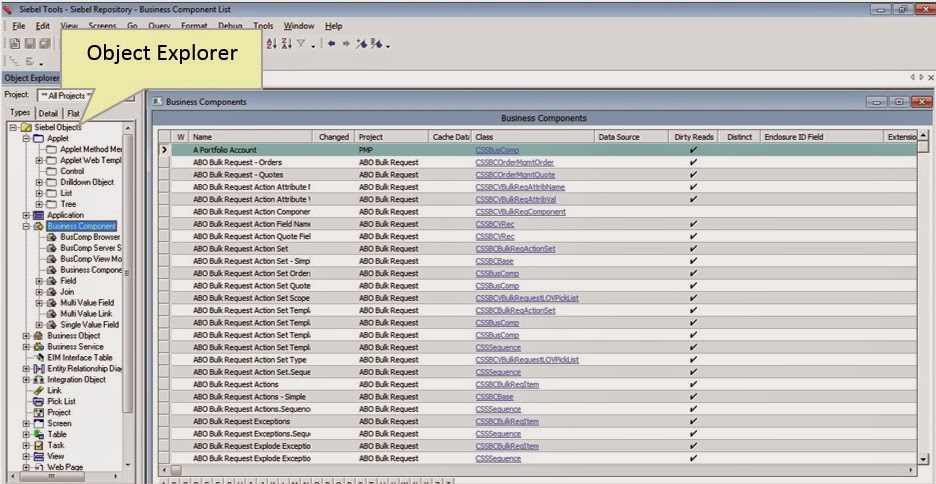The height and width of the screenshot is (484, 936).
Task: Expand the Business Object tree node
Action: point(26,335)
